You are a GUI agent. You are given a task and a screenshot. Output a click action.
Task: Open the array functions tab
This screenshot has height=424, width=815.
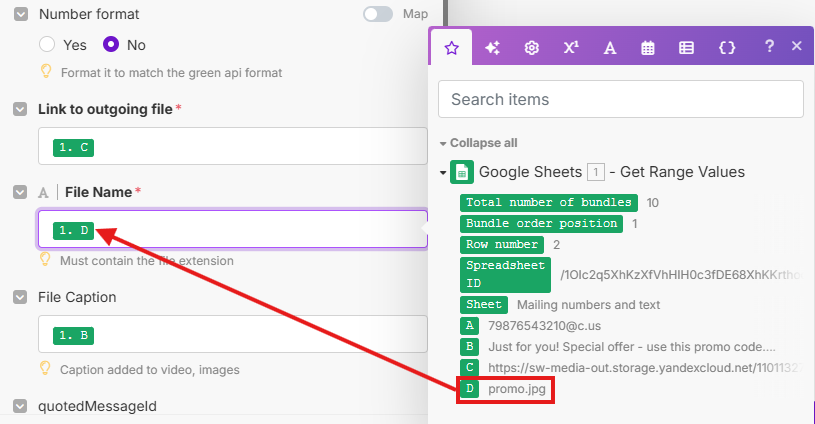pos(687,47)
